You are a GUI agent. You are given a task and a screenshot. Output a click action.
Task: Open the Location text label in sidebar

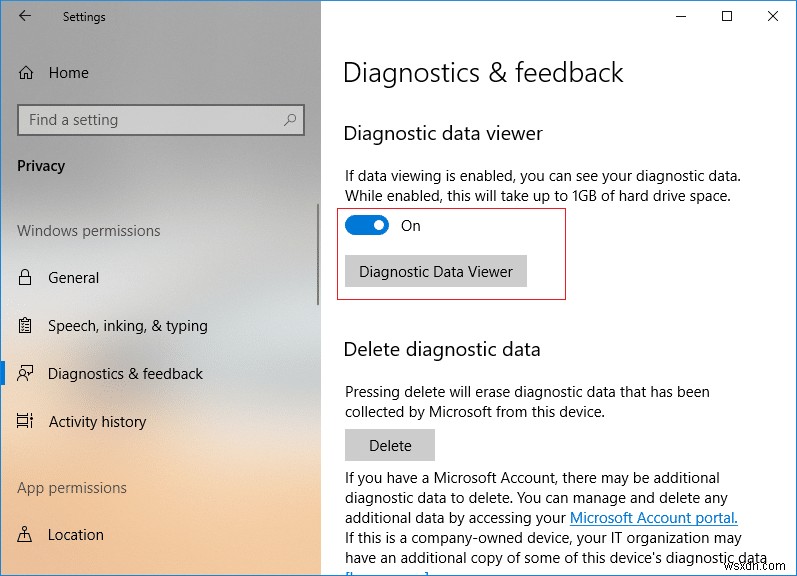[x=76, y=535]
